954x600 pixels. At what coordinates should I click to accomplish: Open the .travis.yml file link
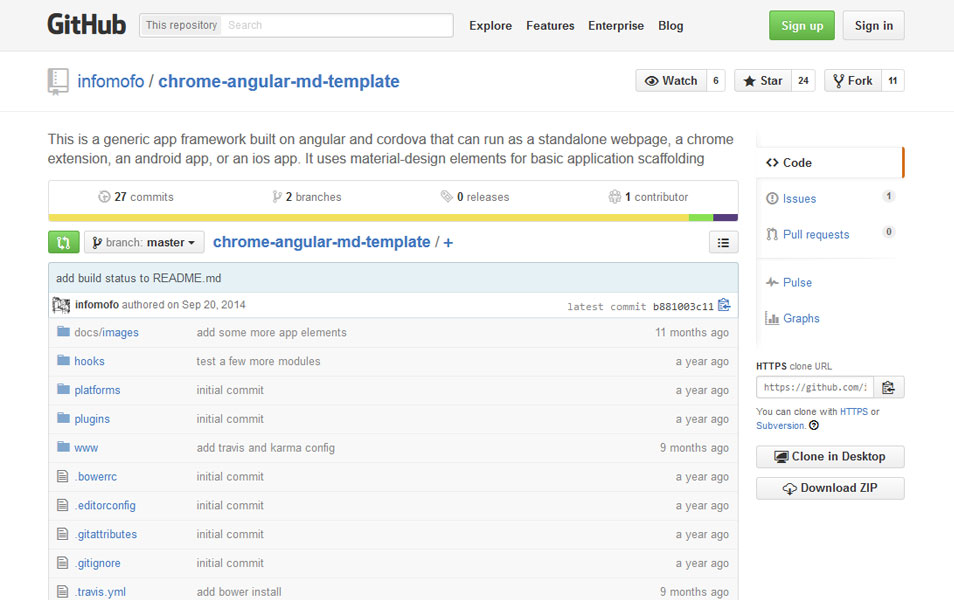tap(100, 591)
